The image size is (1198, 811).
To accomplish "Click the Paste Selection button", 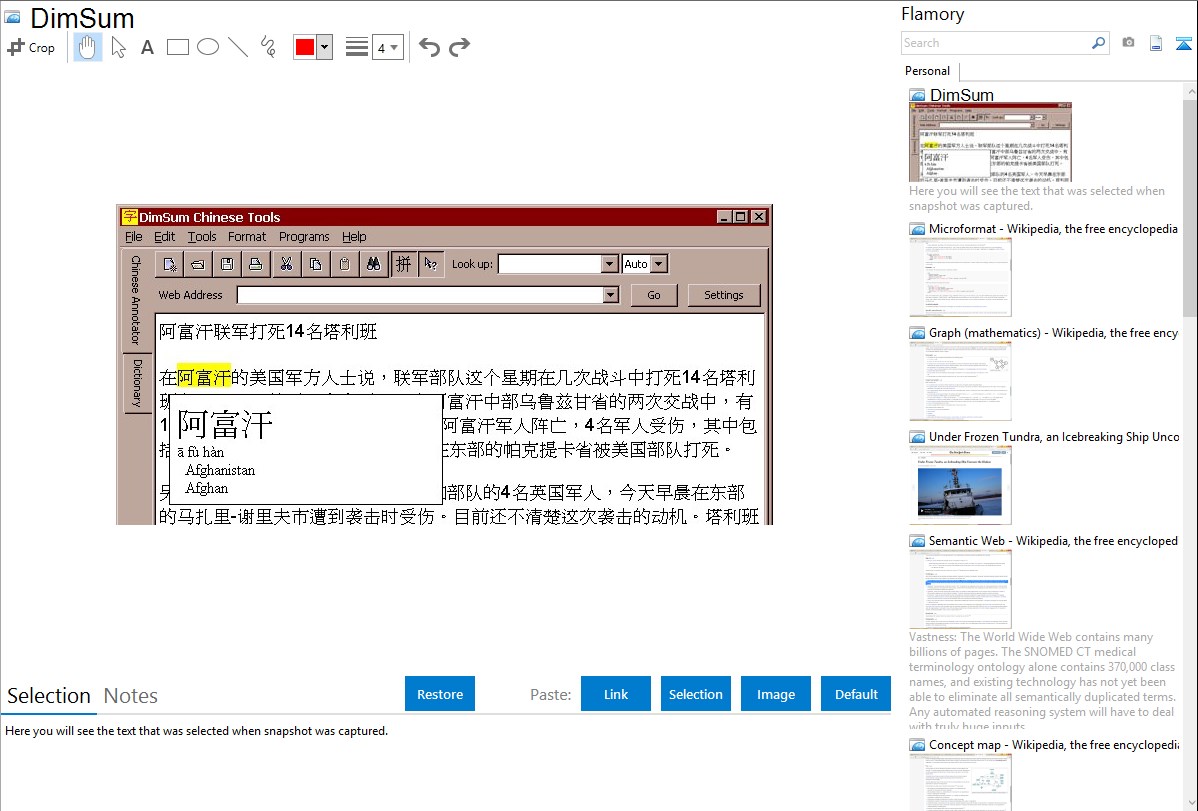I will (696, 694).
